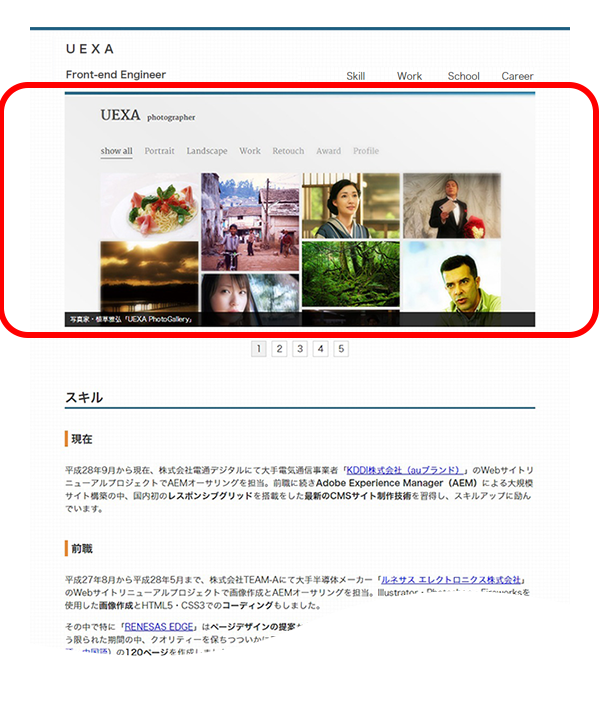Open the Work link in the top menu
This screenshot has width=600, height=701.
click(409, 76)
